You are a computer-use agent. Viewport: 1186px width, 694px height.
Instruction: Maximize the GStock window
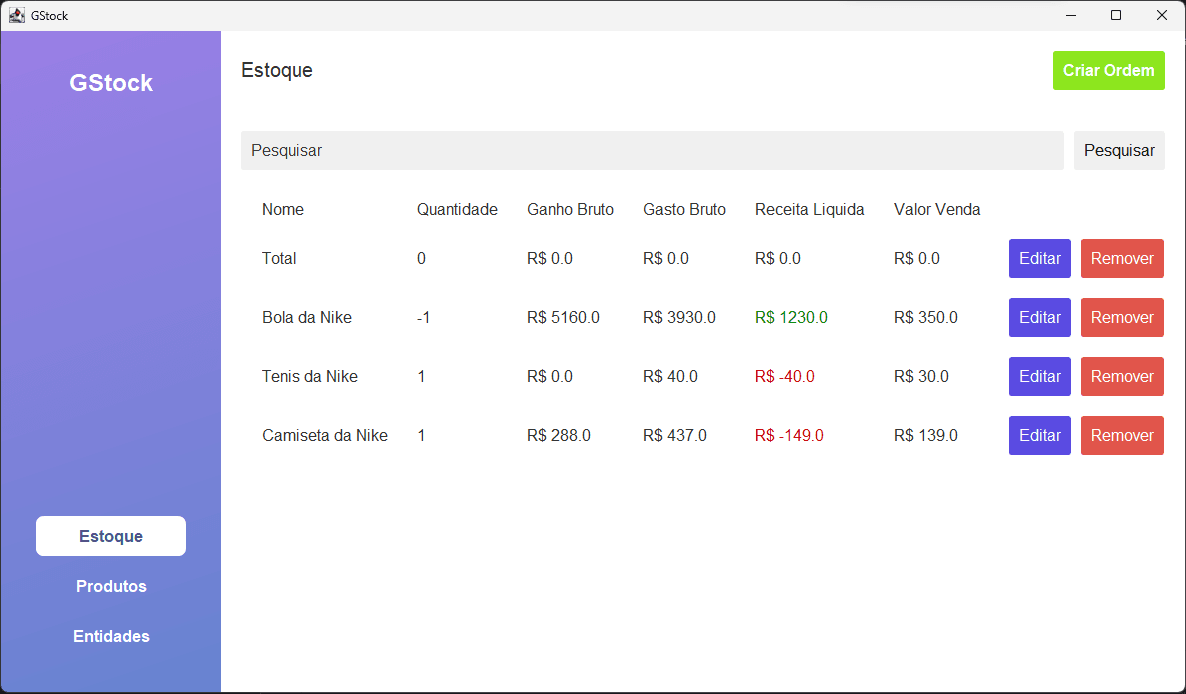click(x=1116, y=15)
